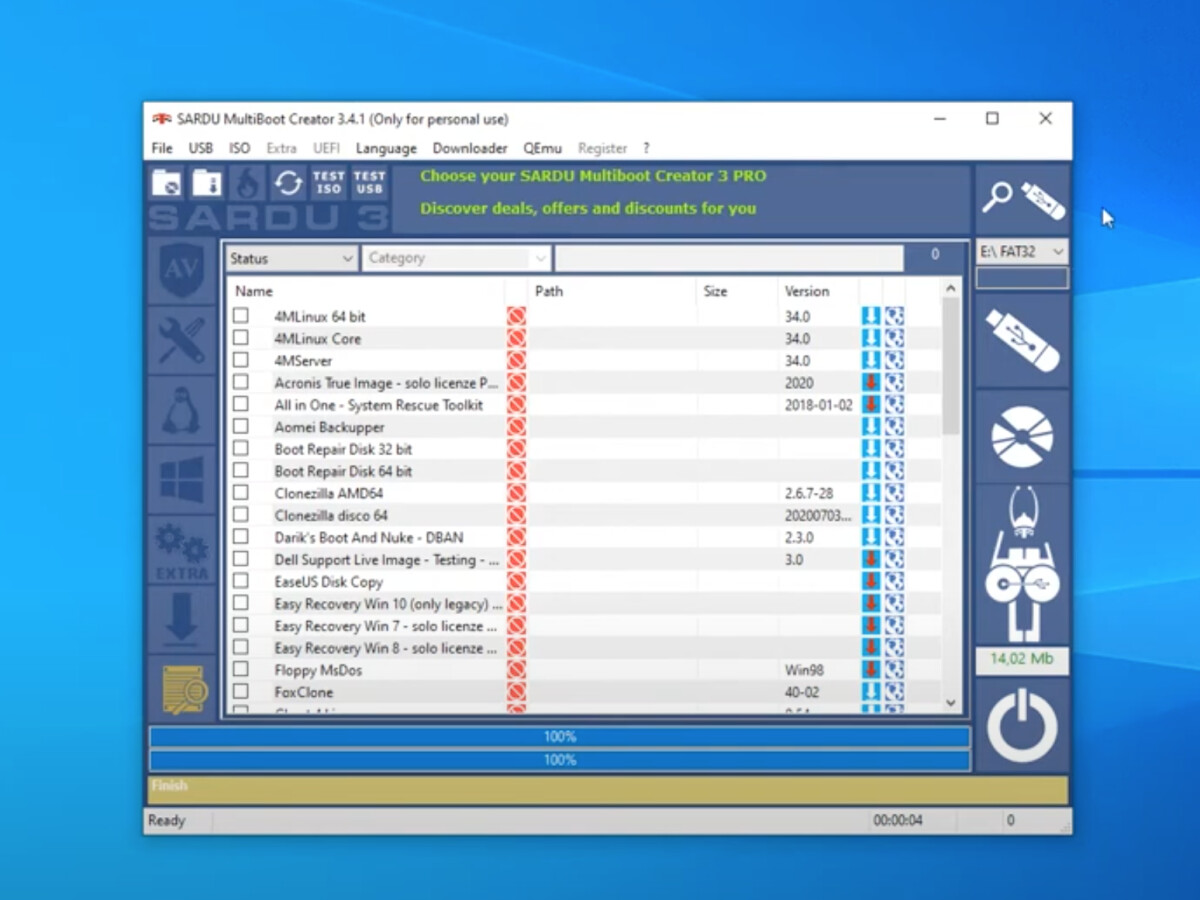1200x900 pixels.
Task: Click 'Choose your SARDU Multiboot Creator 3 PRO' link
Action: [593, 176]
